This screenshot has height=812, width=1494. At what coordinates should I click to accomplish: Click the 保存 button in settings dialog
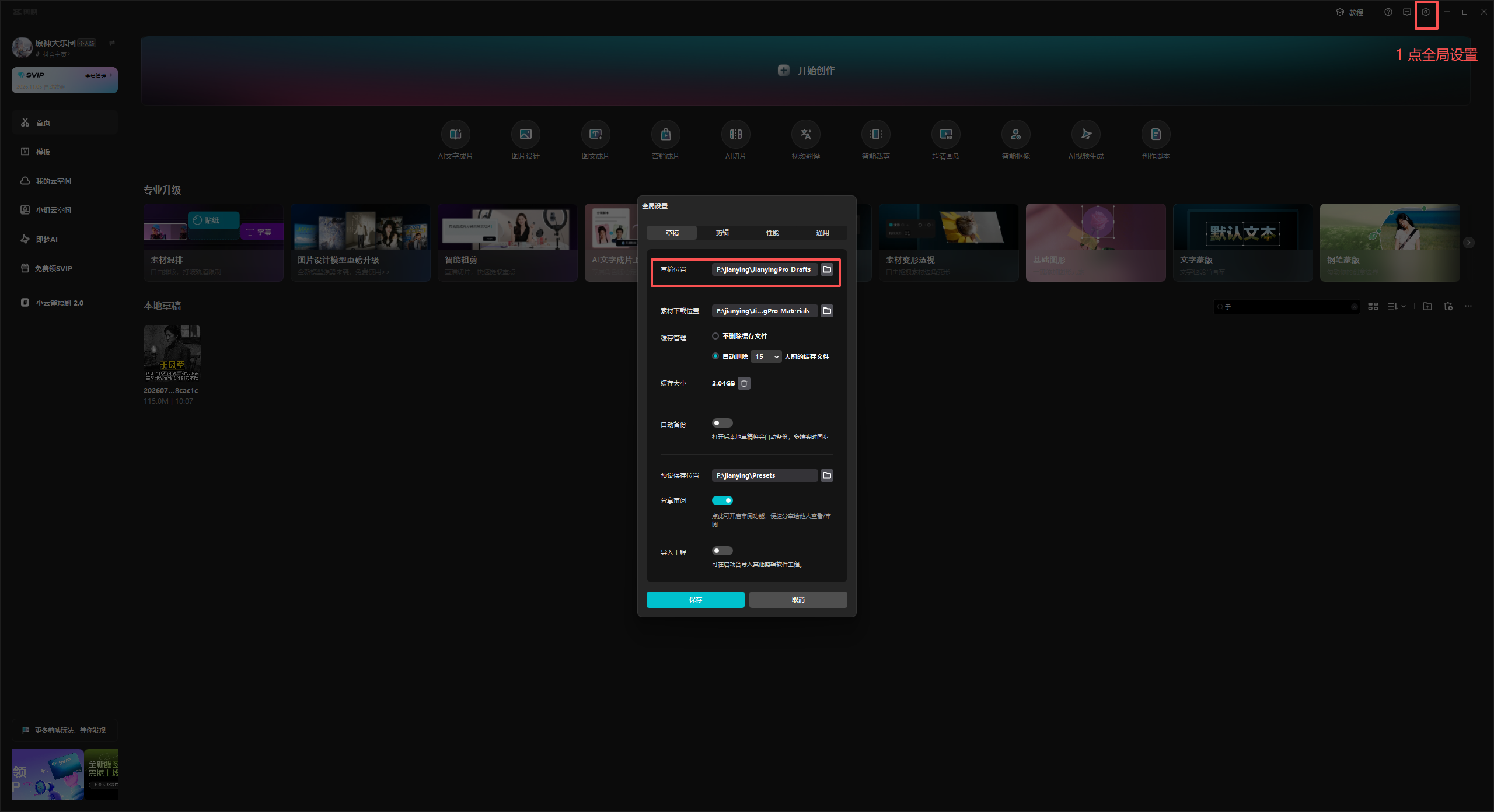695,600
